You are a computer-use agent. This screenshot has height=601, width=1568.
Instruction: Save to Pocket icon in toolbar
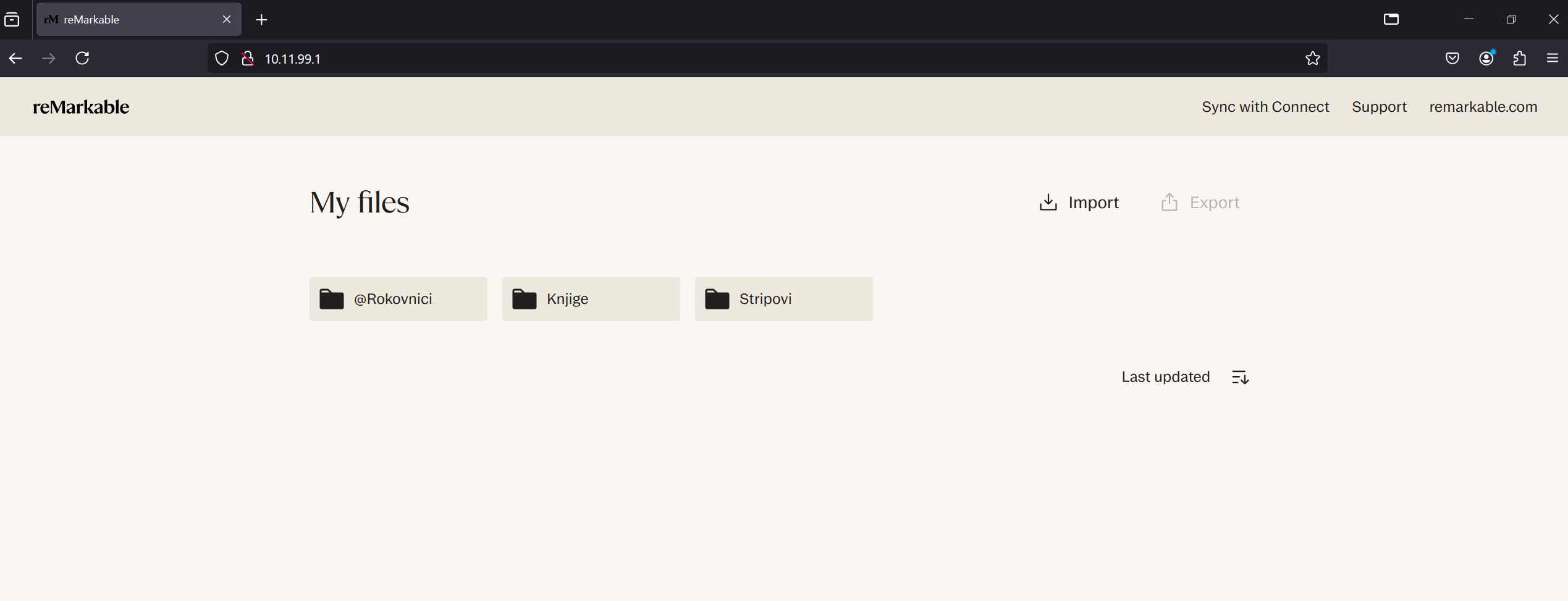(x=1452, y=58)
